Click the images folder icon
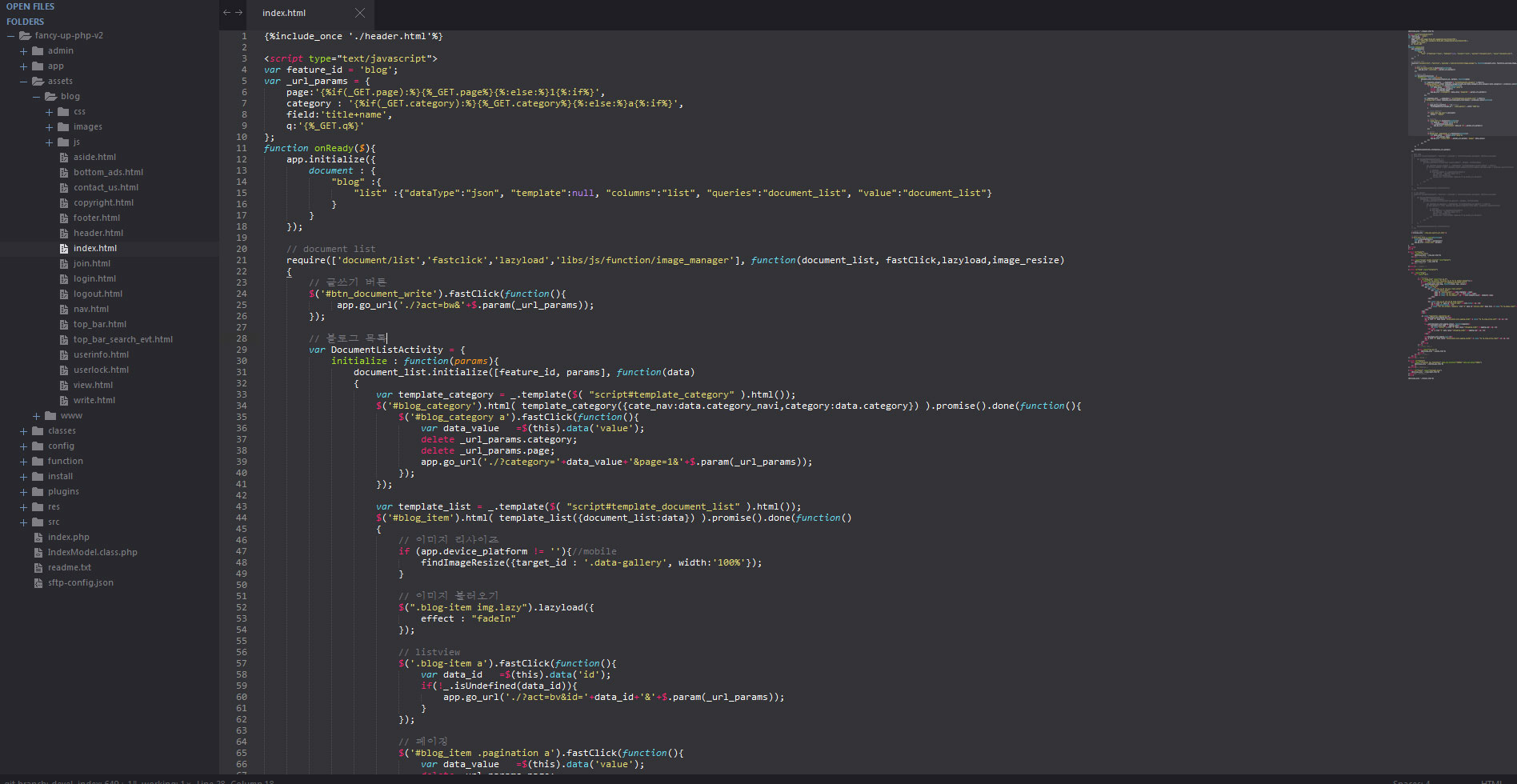The height and width of the screenshot is (784, 1517). click(63, 126)
